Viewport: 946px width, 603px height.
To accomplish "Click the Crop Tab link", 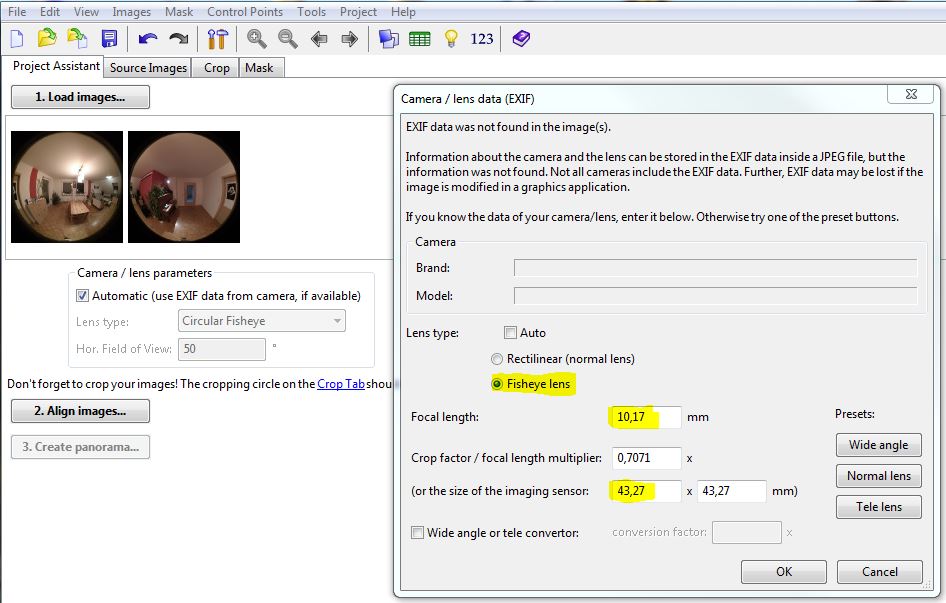I will pos(340,384).
